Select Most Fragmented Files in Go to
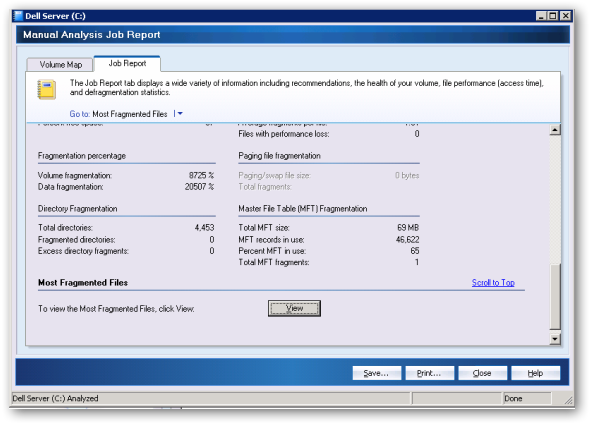Image resolution: width=589 pixels, height=423 pixels. click(x=130, y=114)
